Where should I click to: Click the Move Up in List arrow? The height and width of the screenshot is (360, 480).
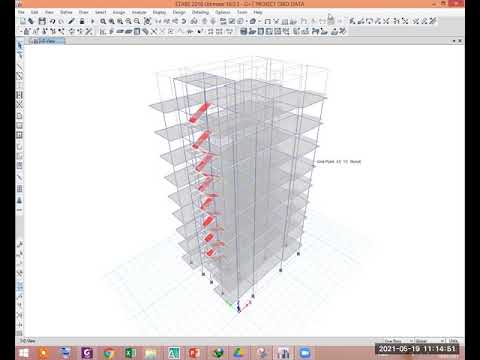tap(205, 21)
